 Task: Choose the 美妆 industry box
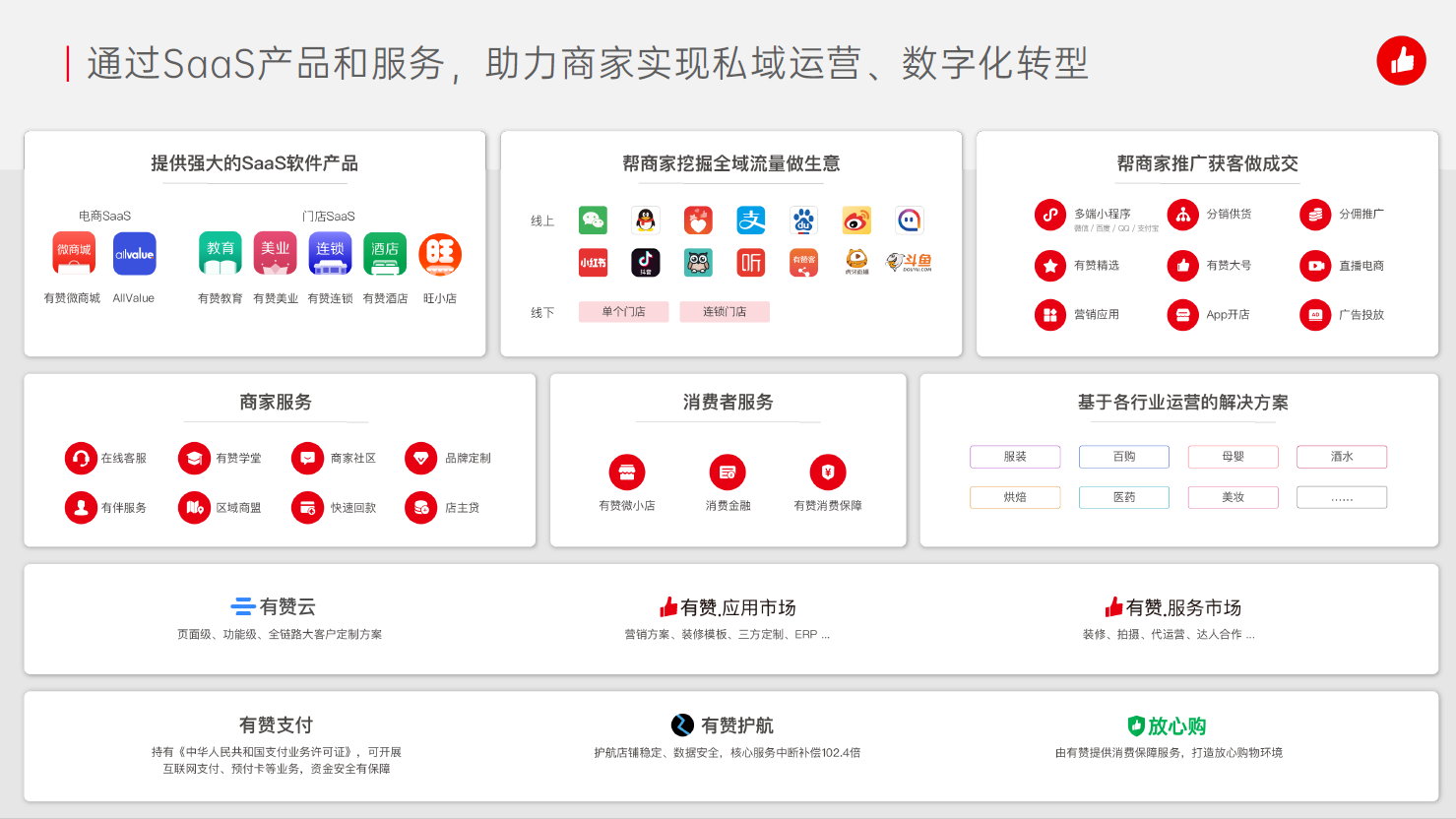[1234, 497]
